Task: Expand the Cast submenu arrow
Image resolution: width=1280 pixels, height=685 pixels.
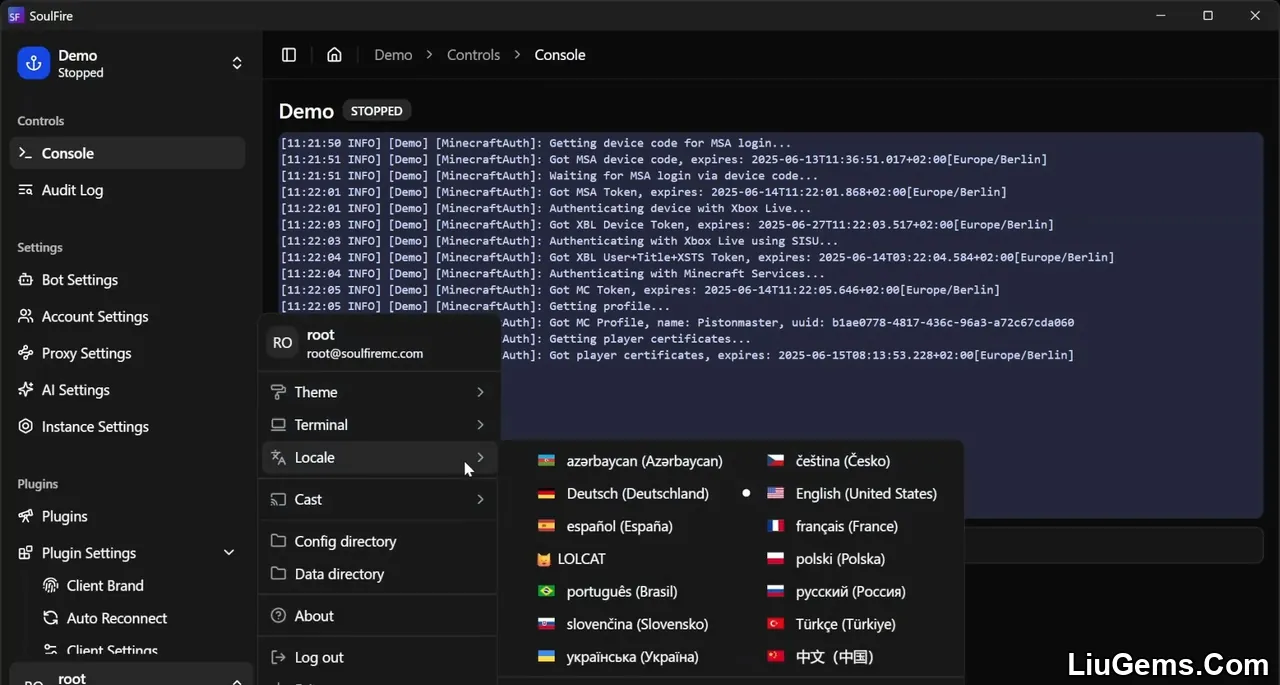Action: 480,499
